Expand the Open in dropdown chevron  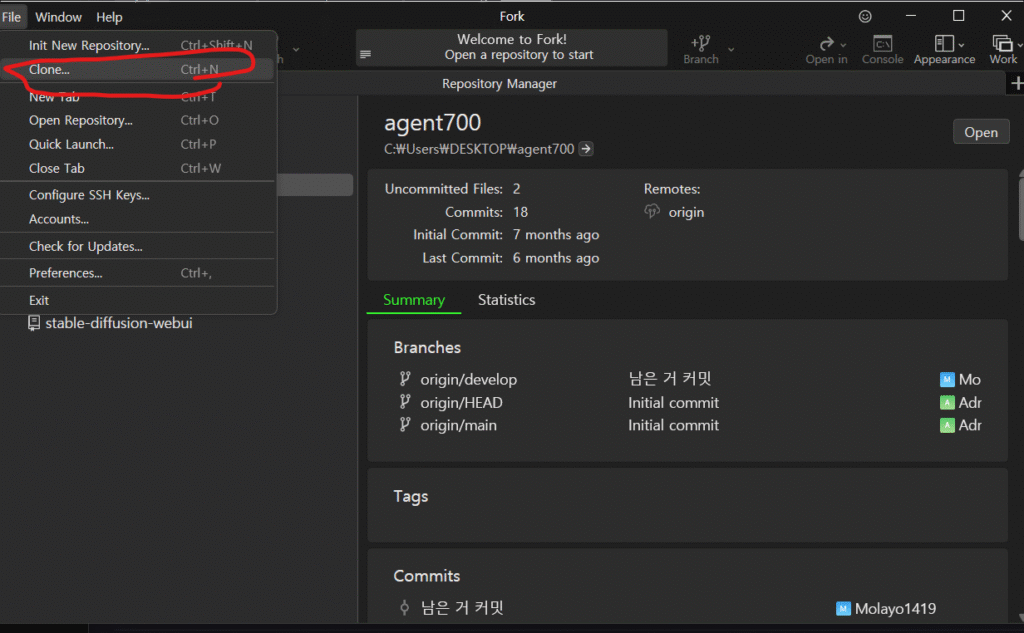(843, 44)
